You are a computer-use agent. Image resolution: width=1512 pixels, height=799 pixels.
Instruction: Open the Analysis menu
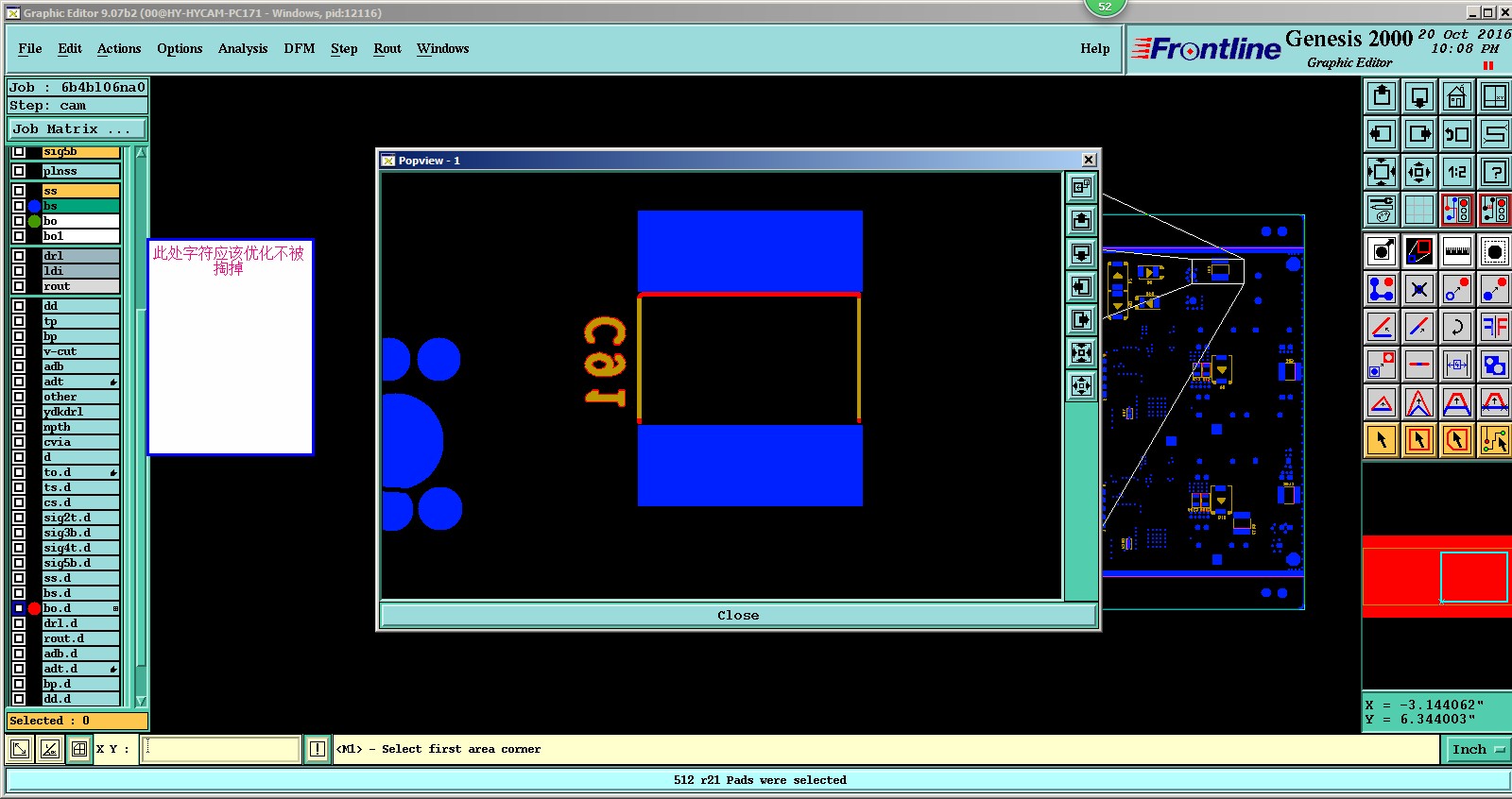(243, 48)
